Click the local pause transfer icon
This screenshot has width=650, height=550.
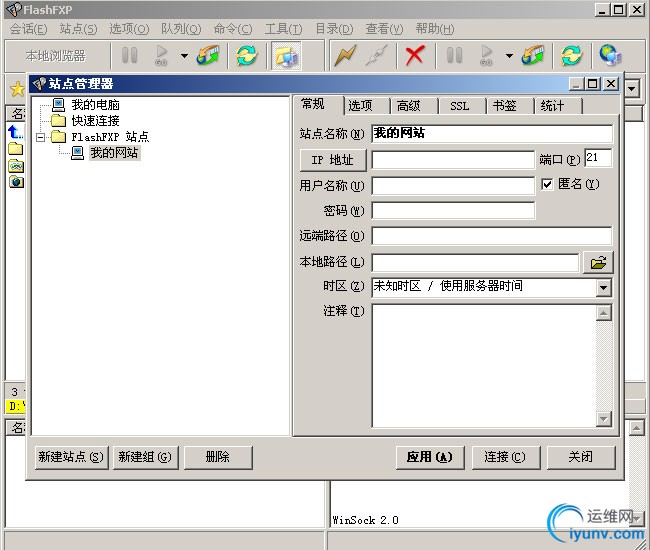[x=129, y=55]
